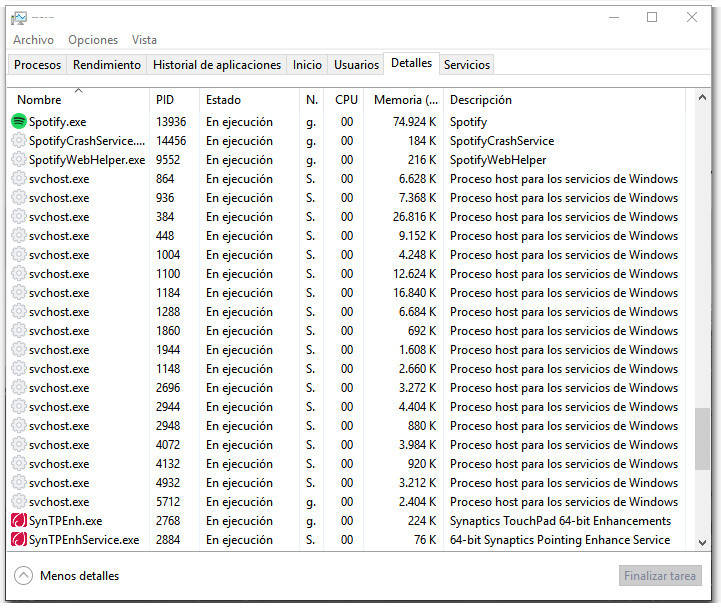Switch to the Rendimiento tab

click(107, 65)
